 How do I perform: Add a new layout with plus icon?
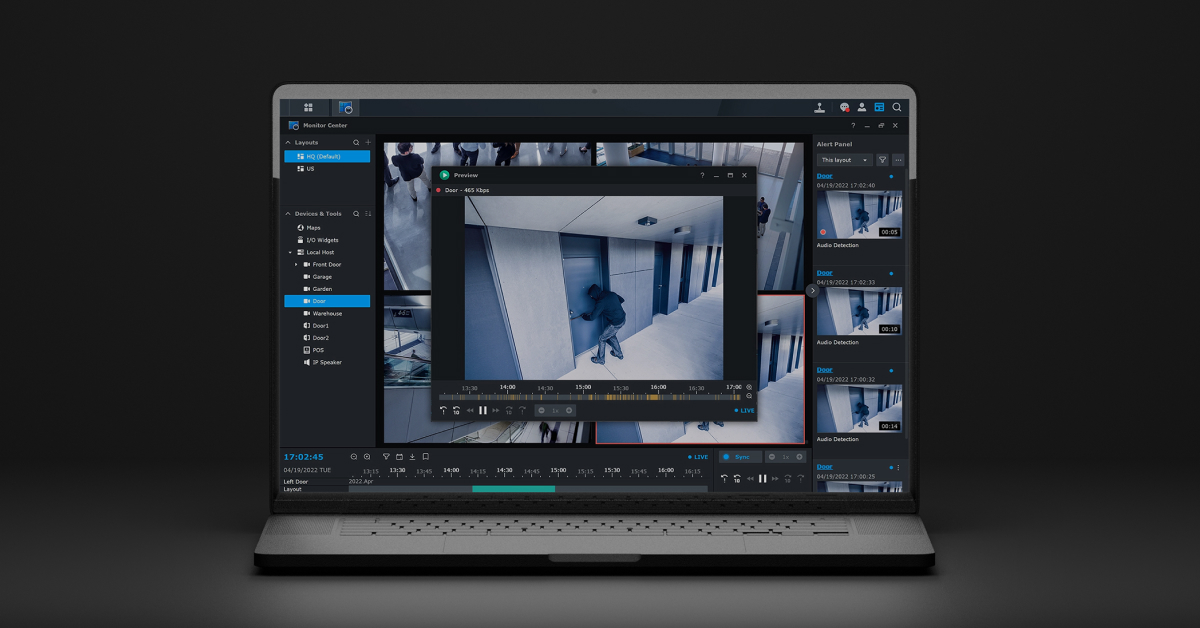pos(367,143)
